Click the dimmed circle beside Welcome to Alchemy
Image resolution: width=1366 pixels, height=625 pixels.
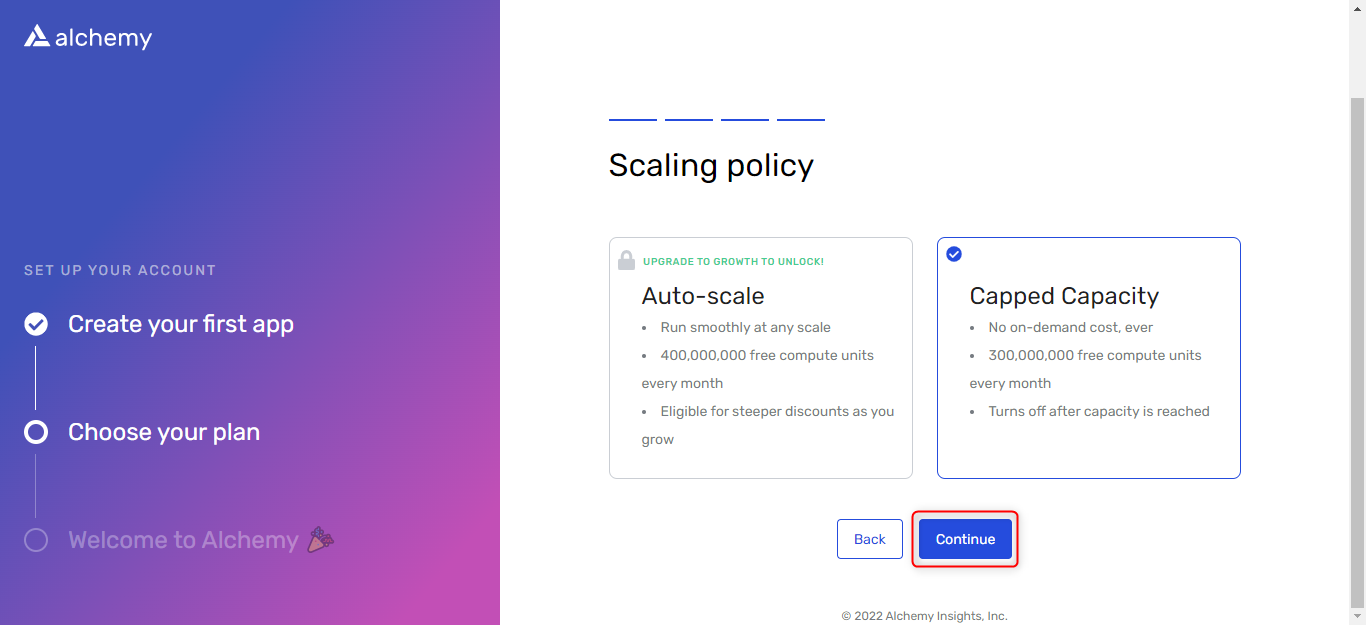36,540
